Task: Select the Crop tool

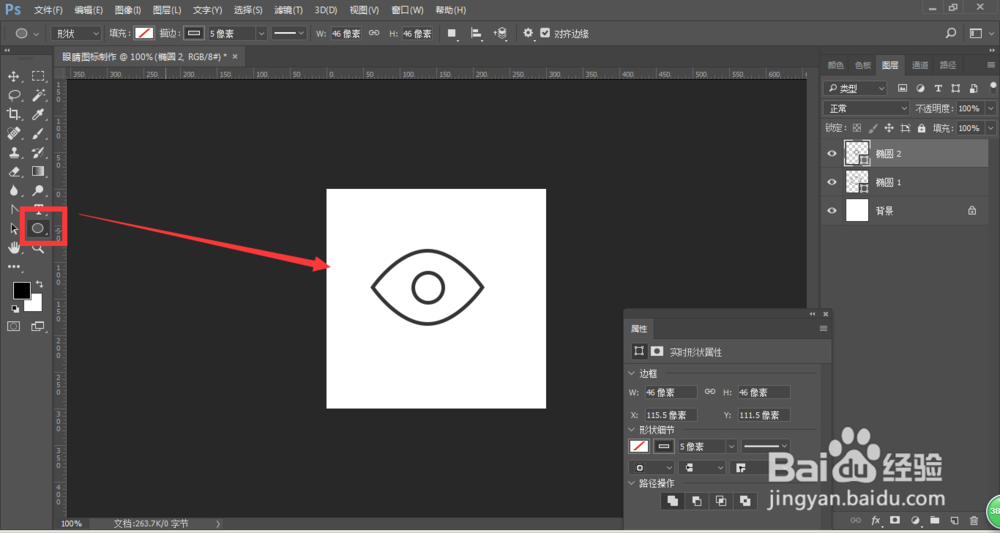Action: (x=13, y=115)
